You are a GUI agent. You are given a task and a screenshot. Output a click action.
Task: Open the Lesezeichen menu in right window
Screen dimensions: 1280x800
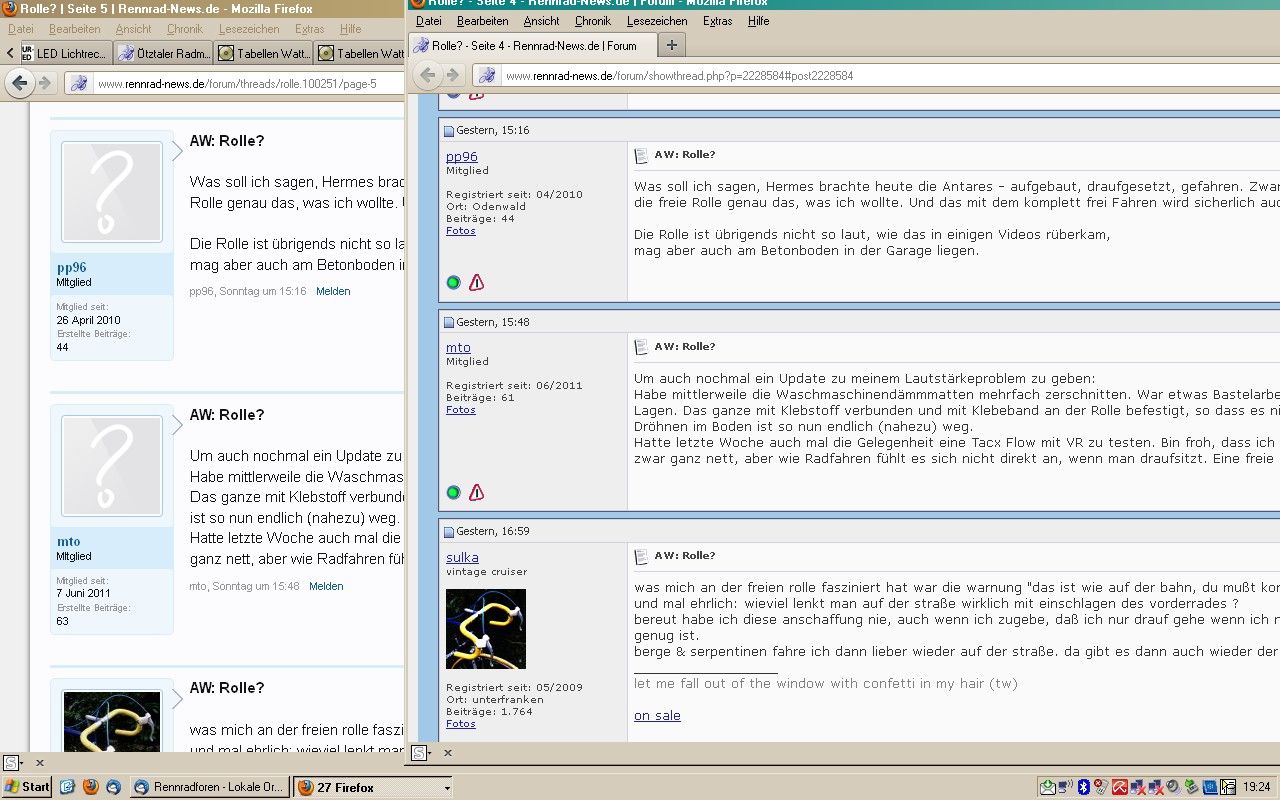(656, 21)
